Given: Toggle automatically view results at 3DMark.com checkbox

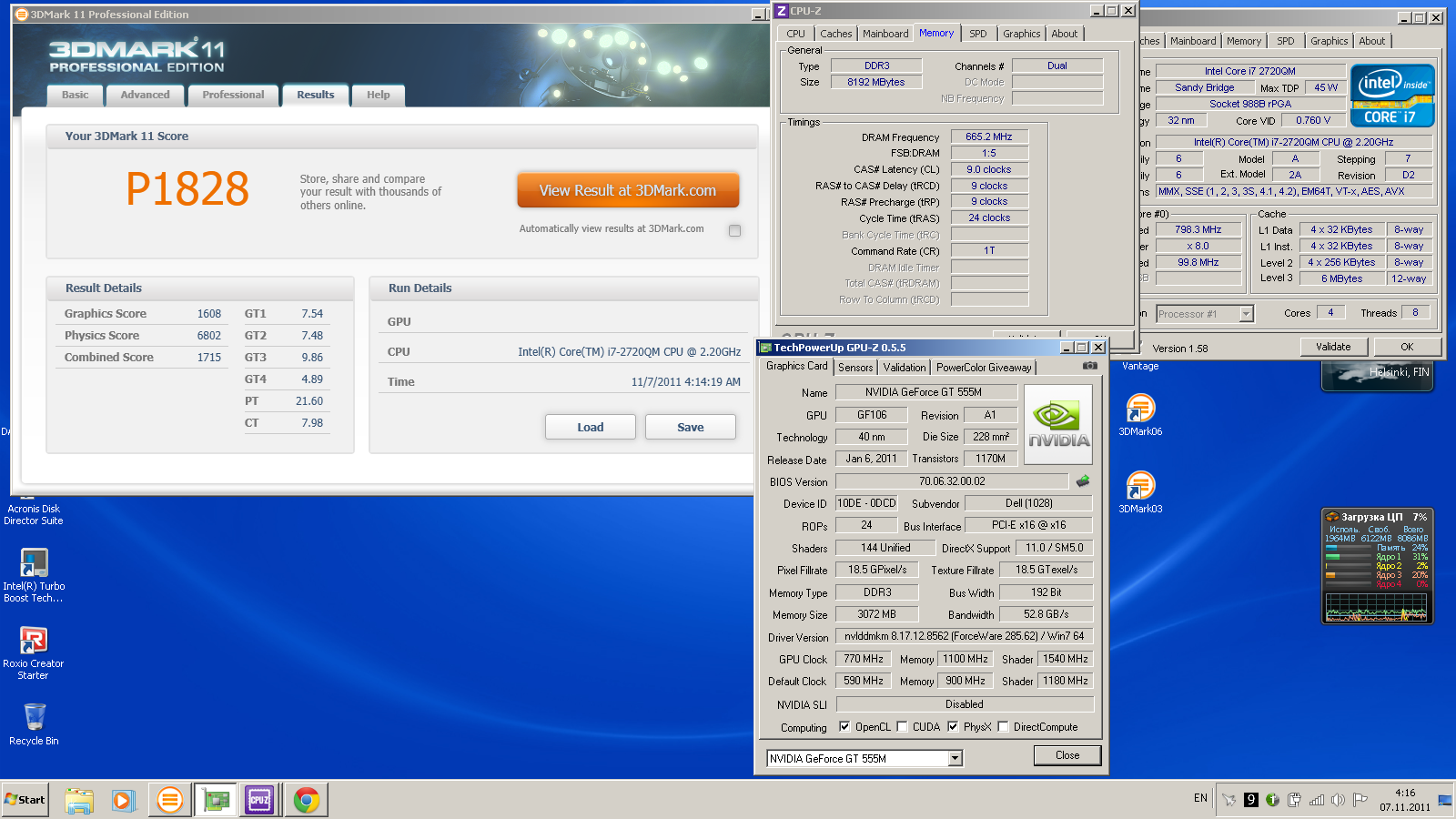Looking at the screenshot, I should coord(734,230).
